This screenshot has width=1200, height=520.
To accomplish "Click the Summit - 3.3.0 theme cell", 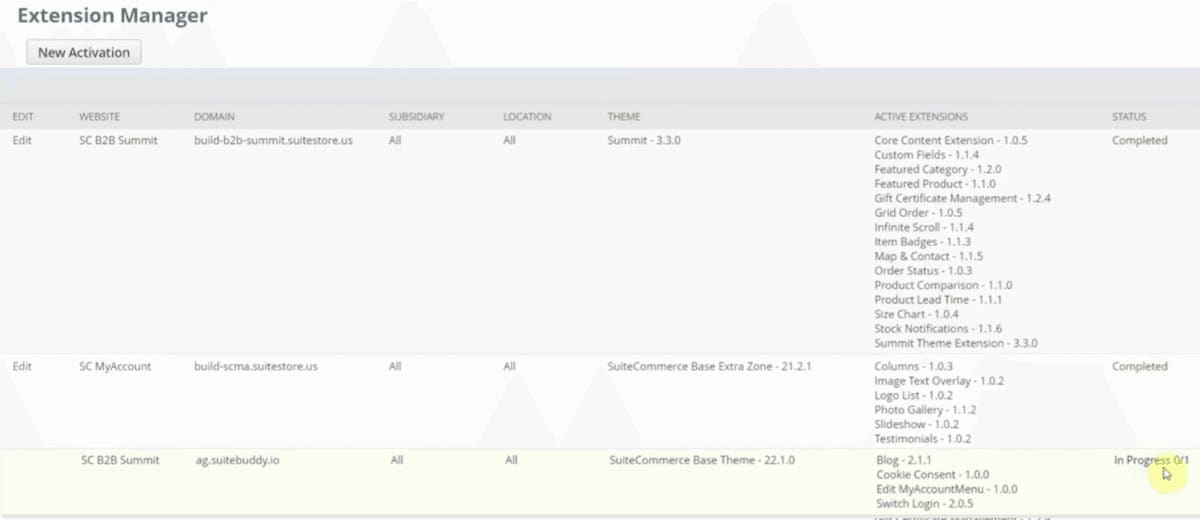I will tap(644, 141).
